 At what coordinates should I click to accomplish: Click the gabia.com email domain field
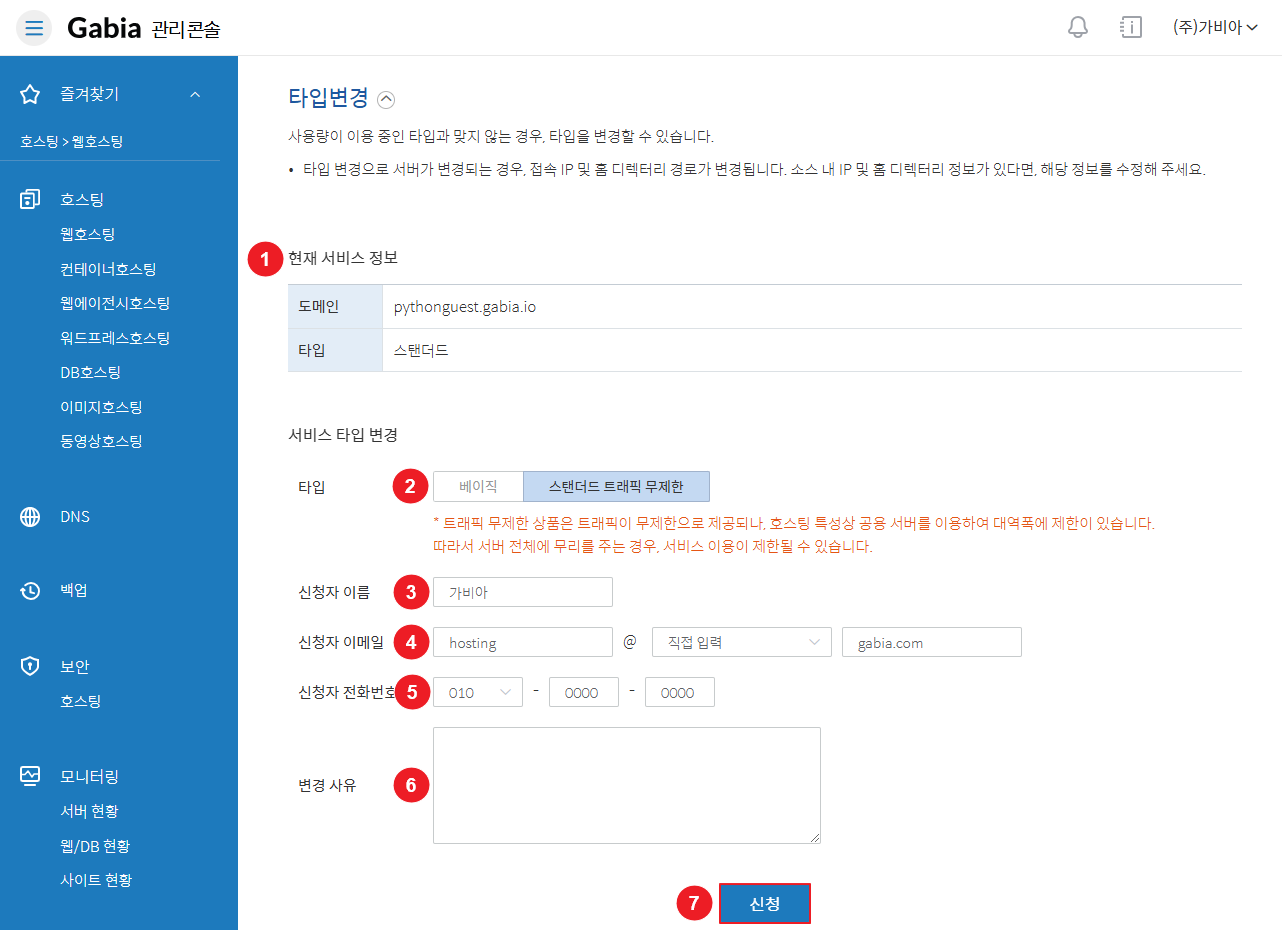pyautogui.click(x=932, y=642)
